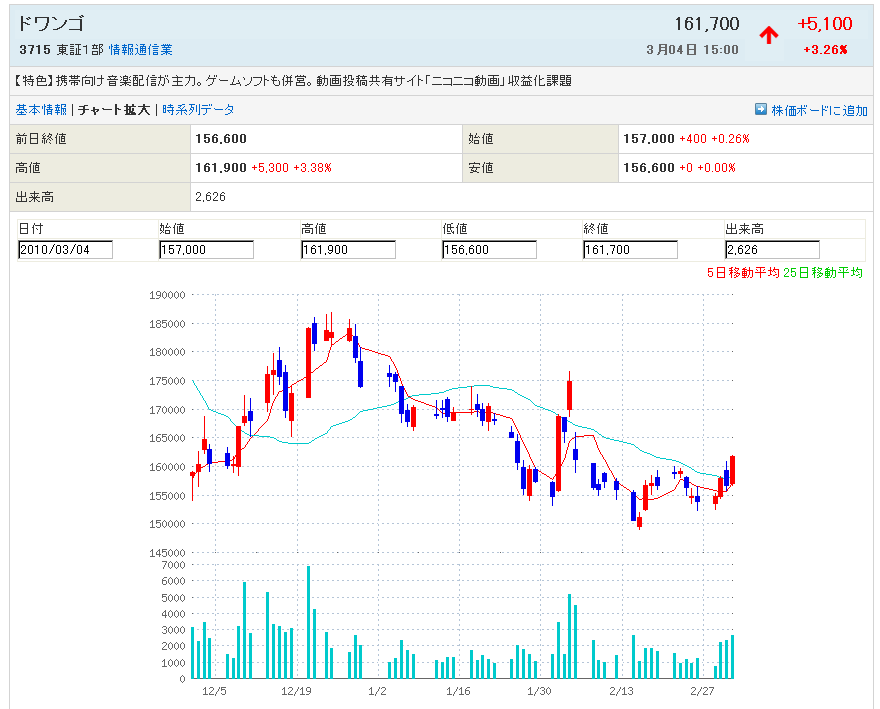Click the 5日移動平均 legend label
Viewport: 880px width, 709px height.
click(x=743, y=273)
